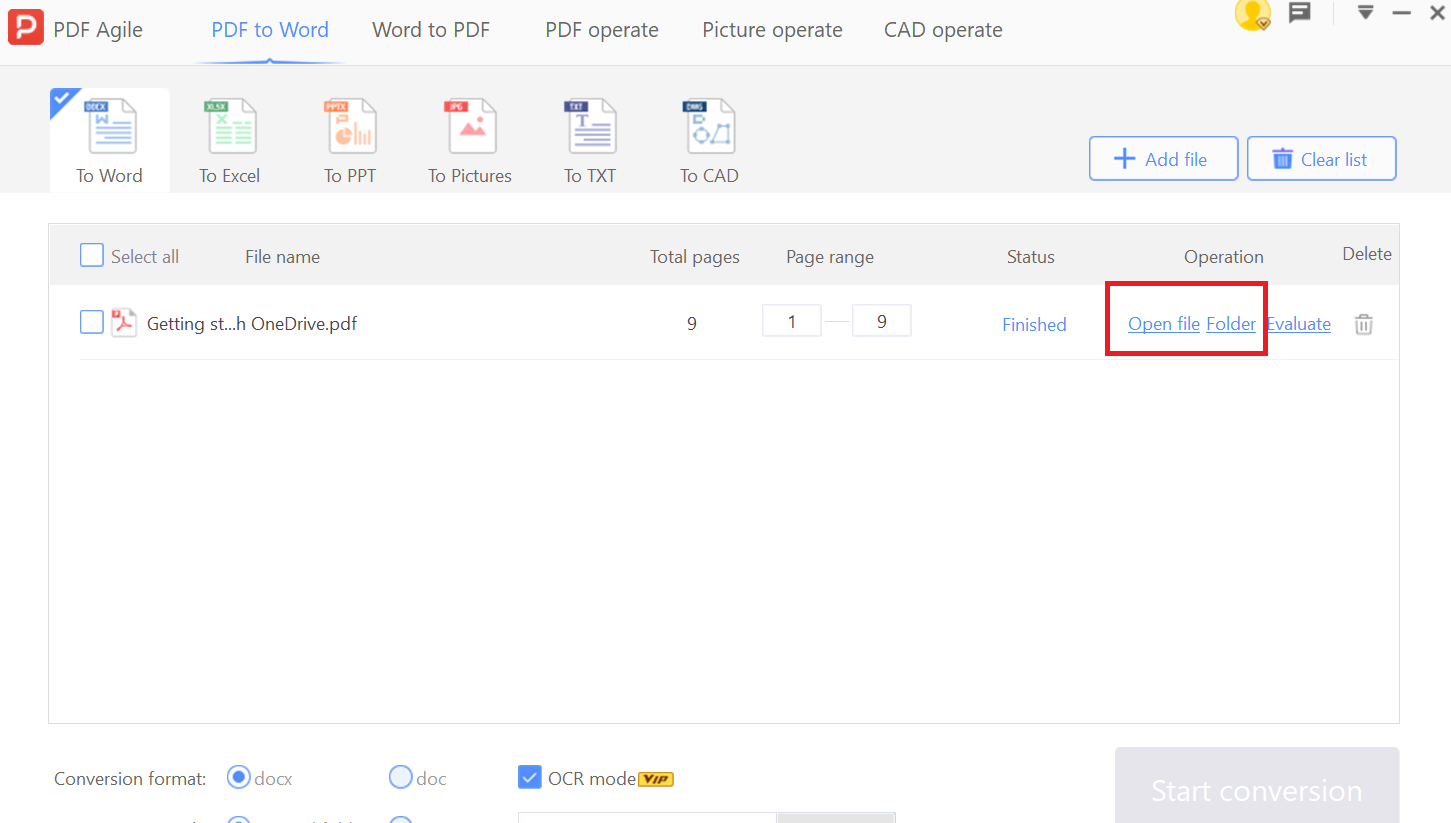
Task: Click the Start conversion button
Action: (x=1257, y=786)
